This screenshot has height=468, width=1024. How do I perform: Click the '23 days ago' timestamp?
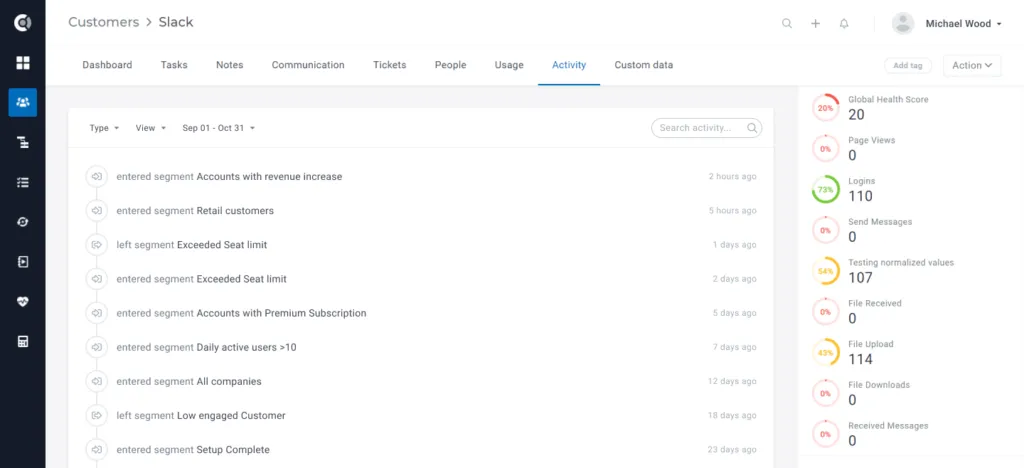pos(732,450)
